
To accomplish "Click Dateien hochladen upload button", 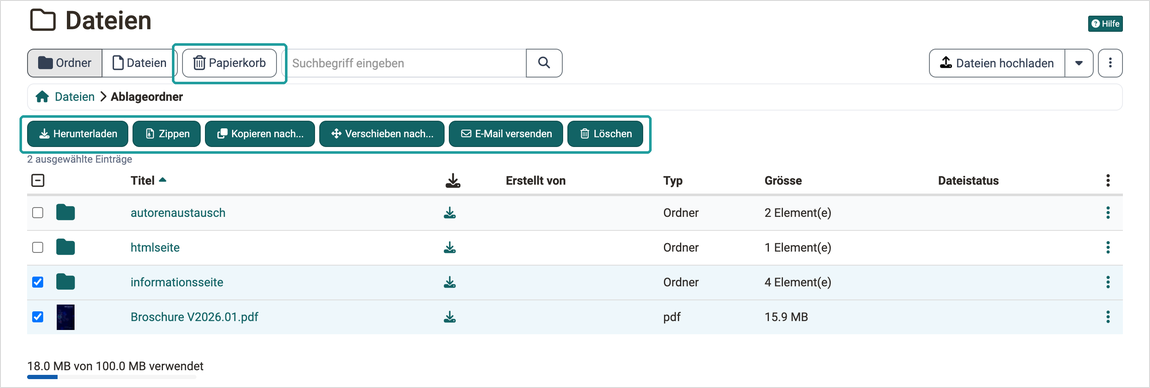I will pos(996,63).
